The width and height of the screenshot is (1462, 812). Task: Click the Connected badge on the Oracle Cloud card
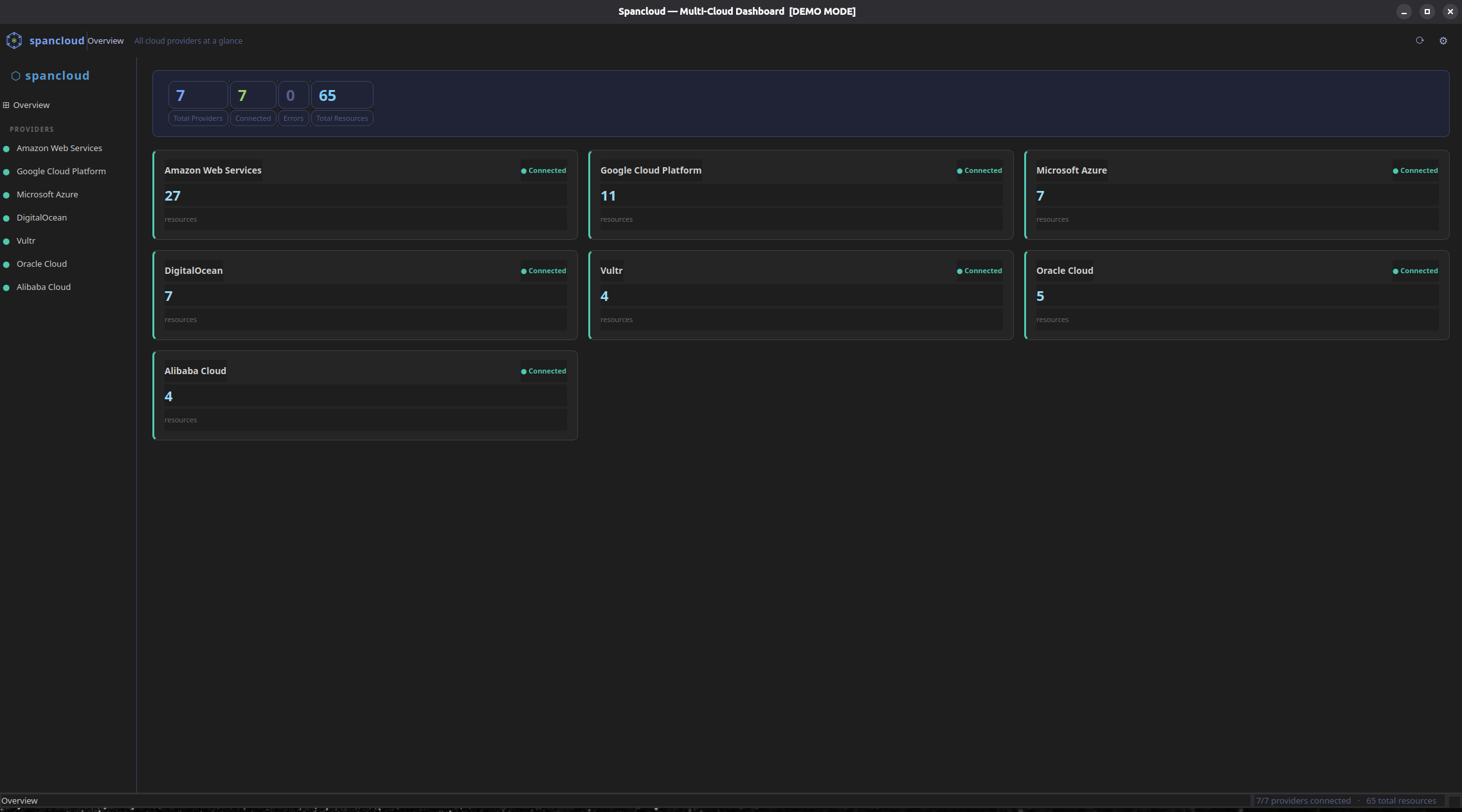(x=1415, y=271)
